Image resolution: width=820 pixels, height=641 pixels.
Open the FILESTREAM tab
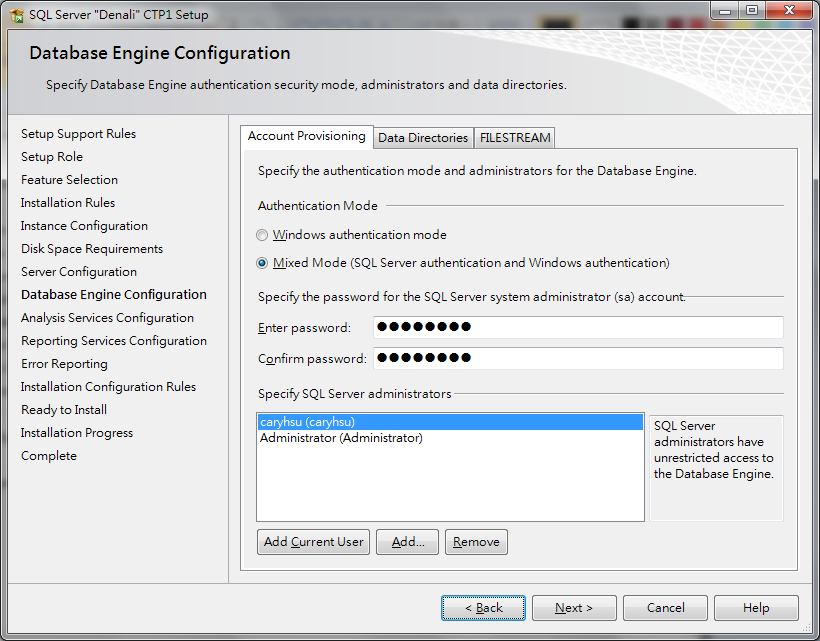click(x=514, y=137)
